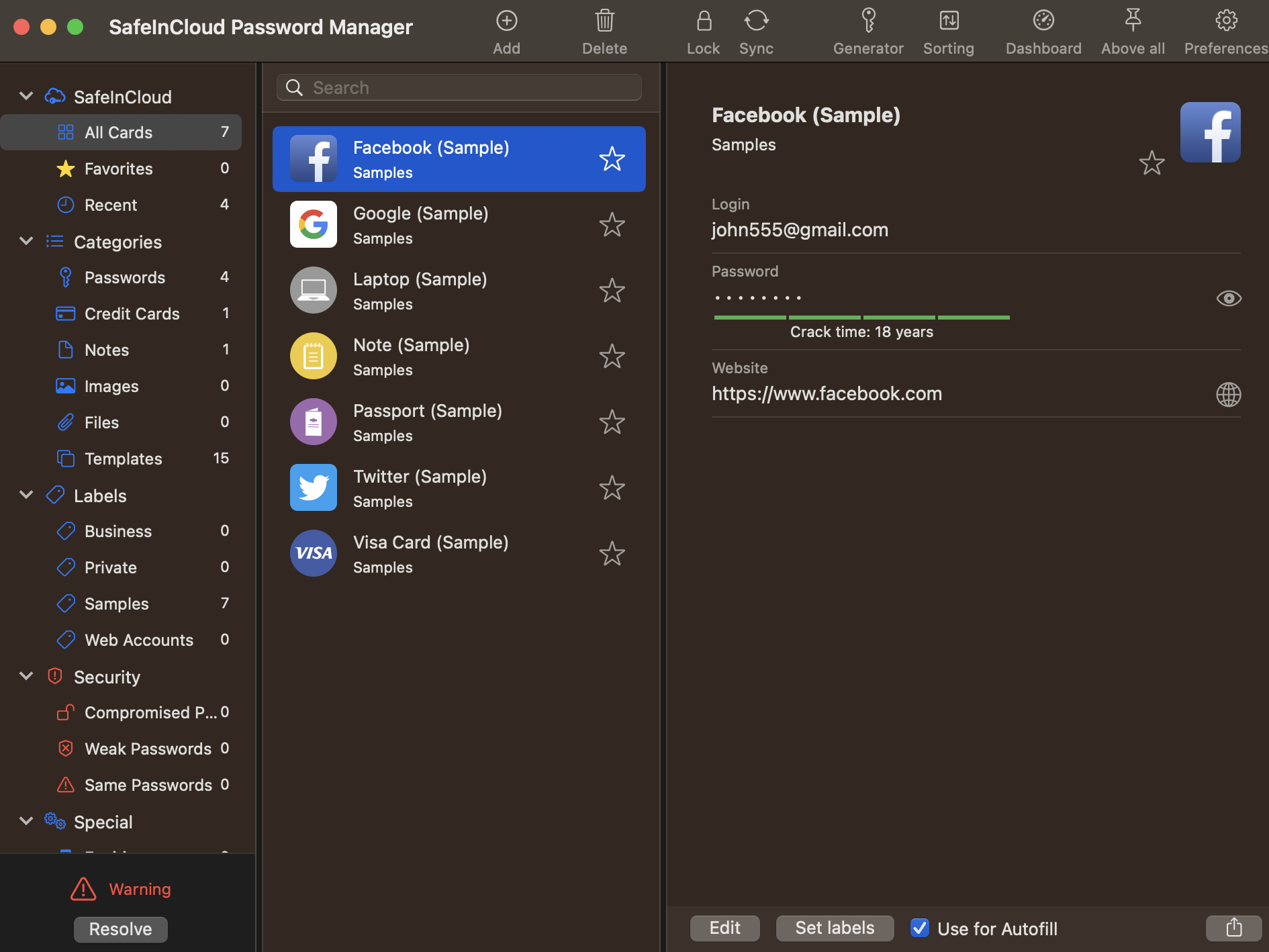Collapse the SafeInCloud tree section
The width and height of the screenshot is (1269, 952).
(26, 96)
